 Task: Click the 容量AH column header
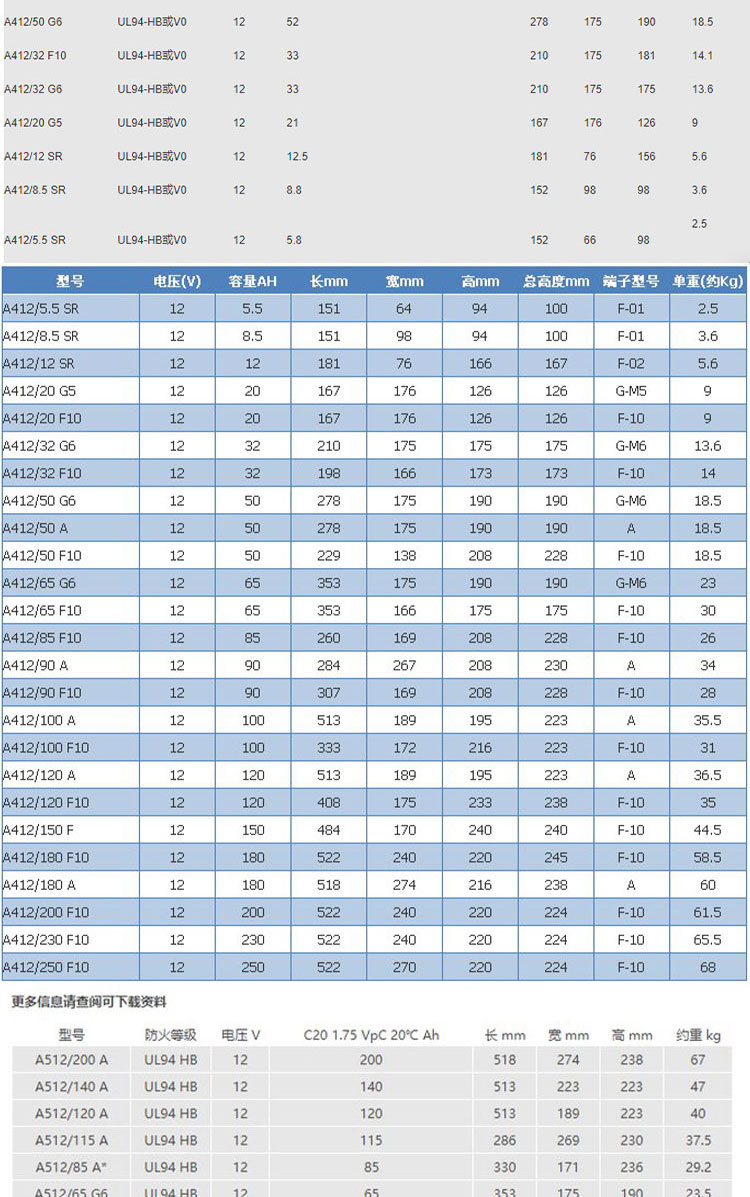[x=253, y=281]
